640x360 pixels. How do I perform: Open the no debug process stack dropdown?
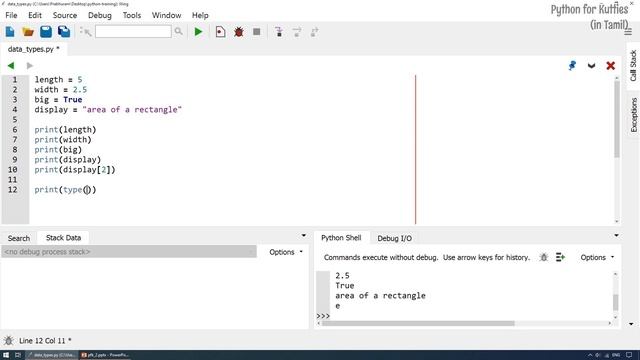129,251
